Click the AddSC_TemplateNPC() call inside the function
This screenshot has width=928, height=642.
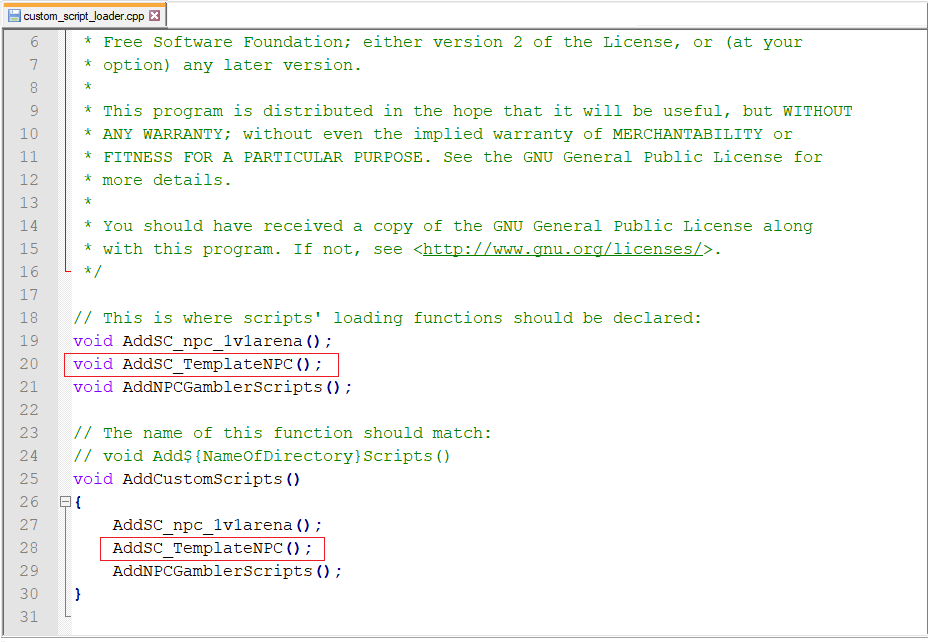(x=212, y=549)
